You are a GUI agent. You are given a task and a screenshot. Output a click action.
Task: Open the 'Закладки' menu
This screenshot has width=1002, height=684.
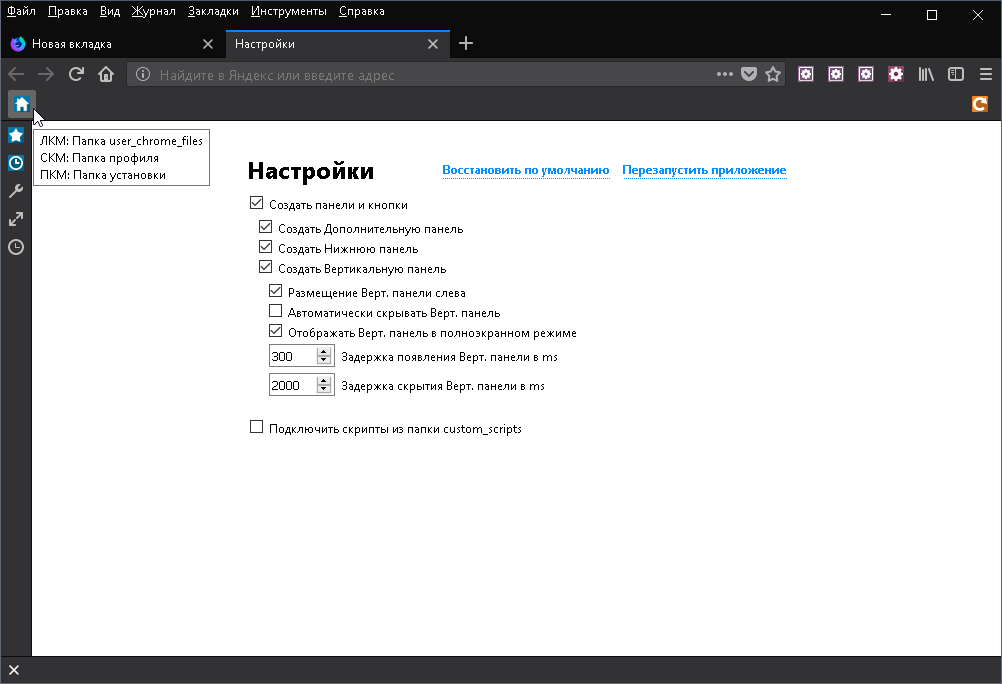(213, 11)
